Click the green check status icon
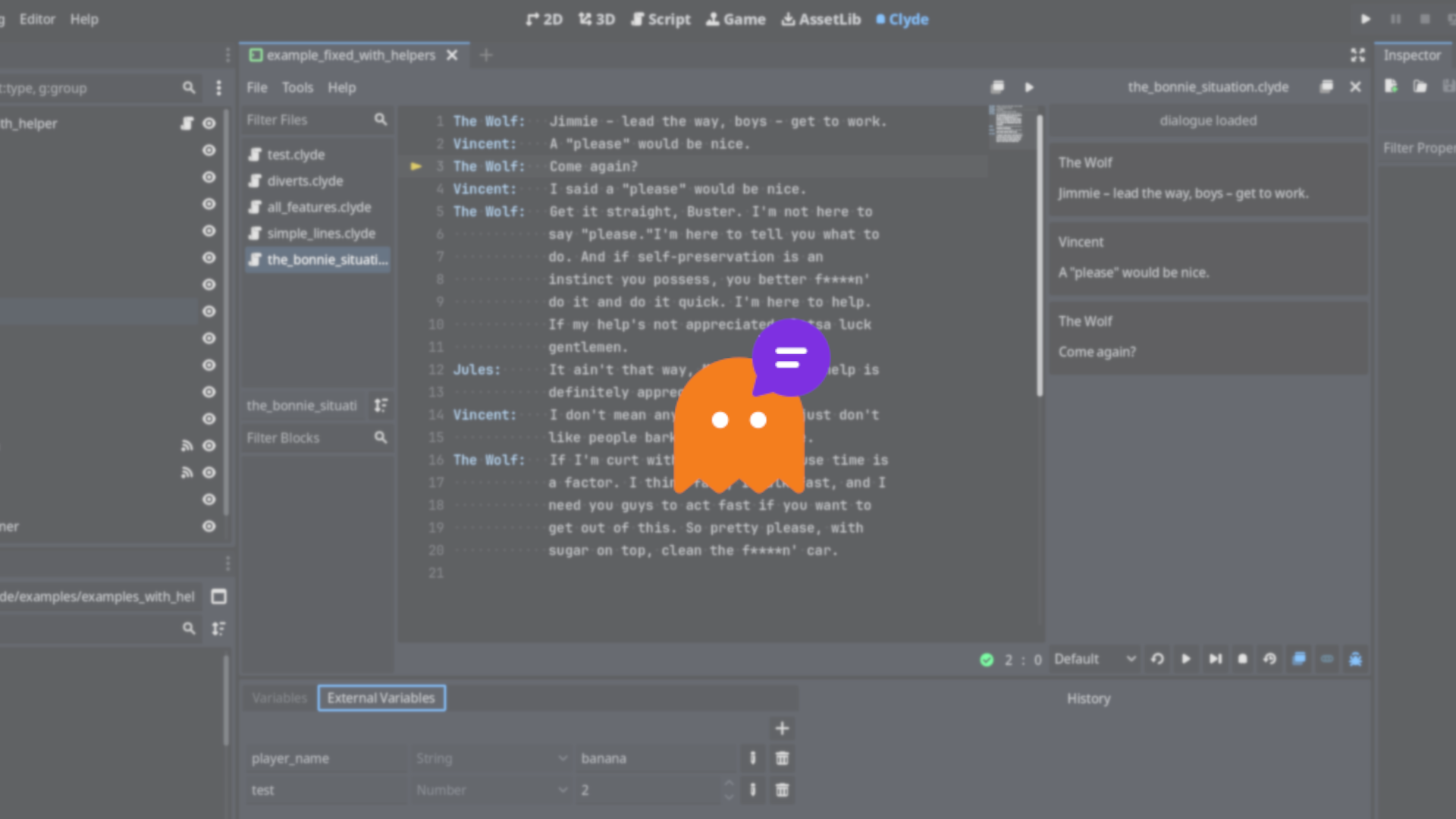This screenshot has width=1456, height=819. [987, 660]
